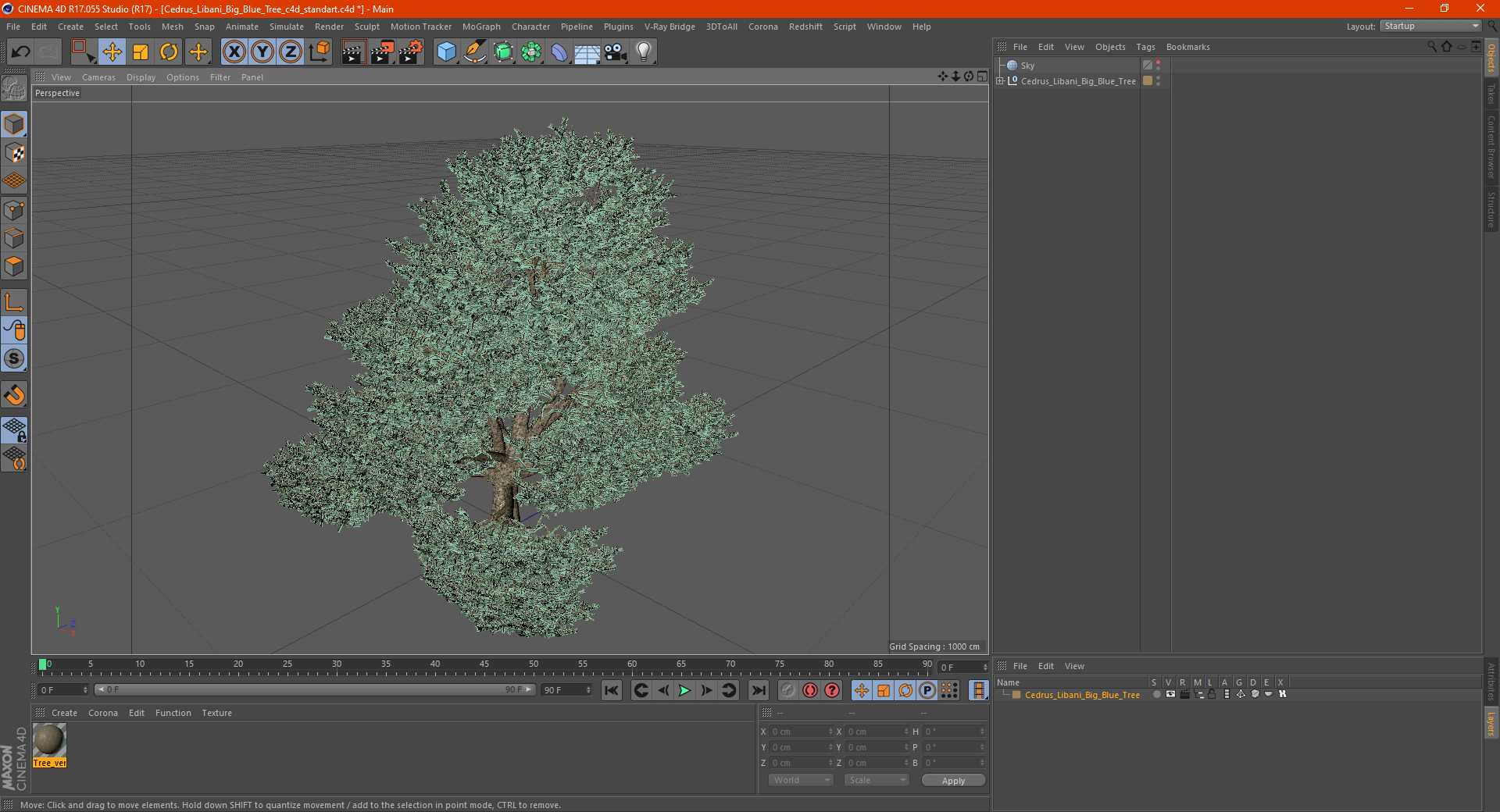Viewport: 1500px width, 812px height.
Task: Add a Bend deformer object
Action: pyautogui.click(x=559, y=52)
